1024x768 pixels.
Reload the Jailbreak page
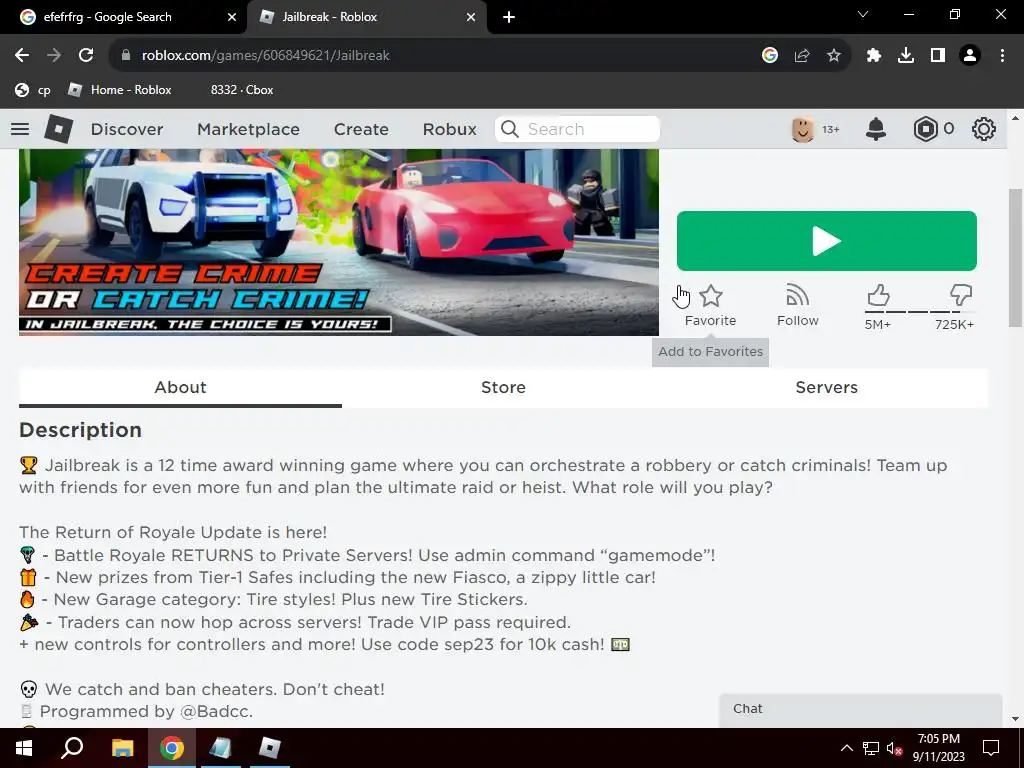(x=86, y=56)
